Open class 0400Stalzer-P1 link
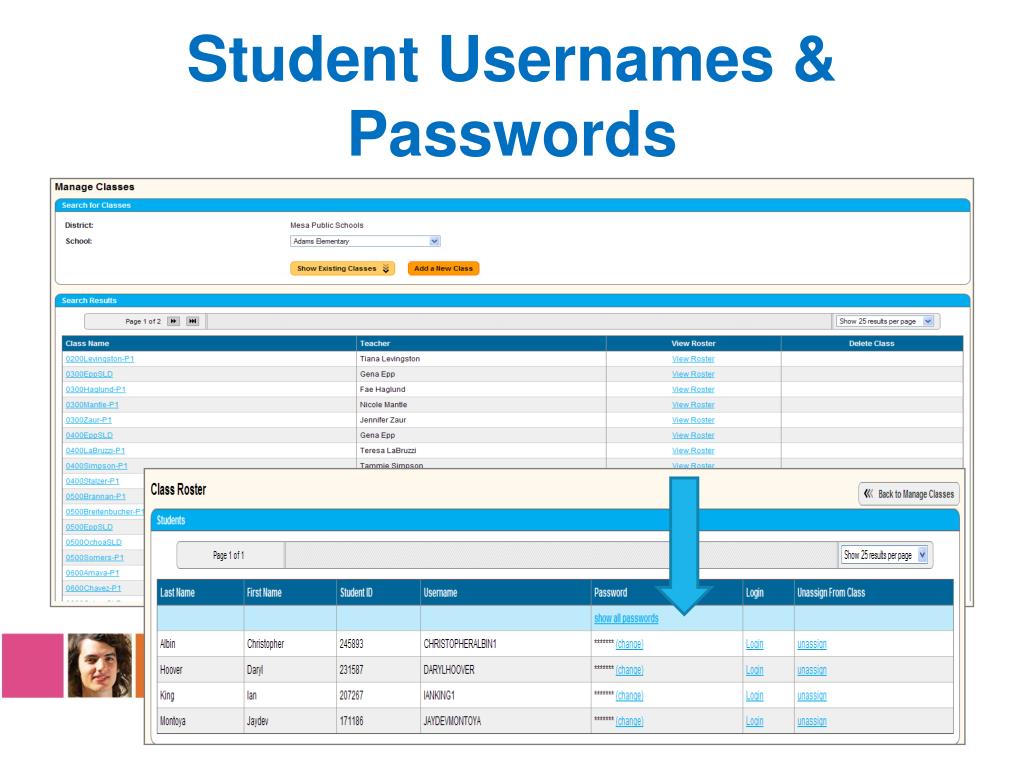The width and height of the screenshot is (1024, 768). 92,481
